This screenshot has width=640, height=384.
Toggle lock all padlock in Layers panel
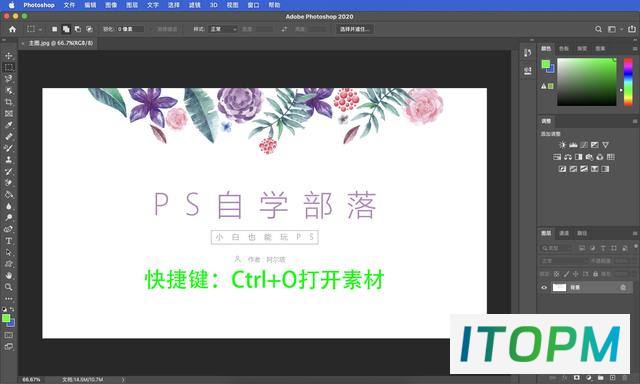coord(595,274)
